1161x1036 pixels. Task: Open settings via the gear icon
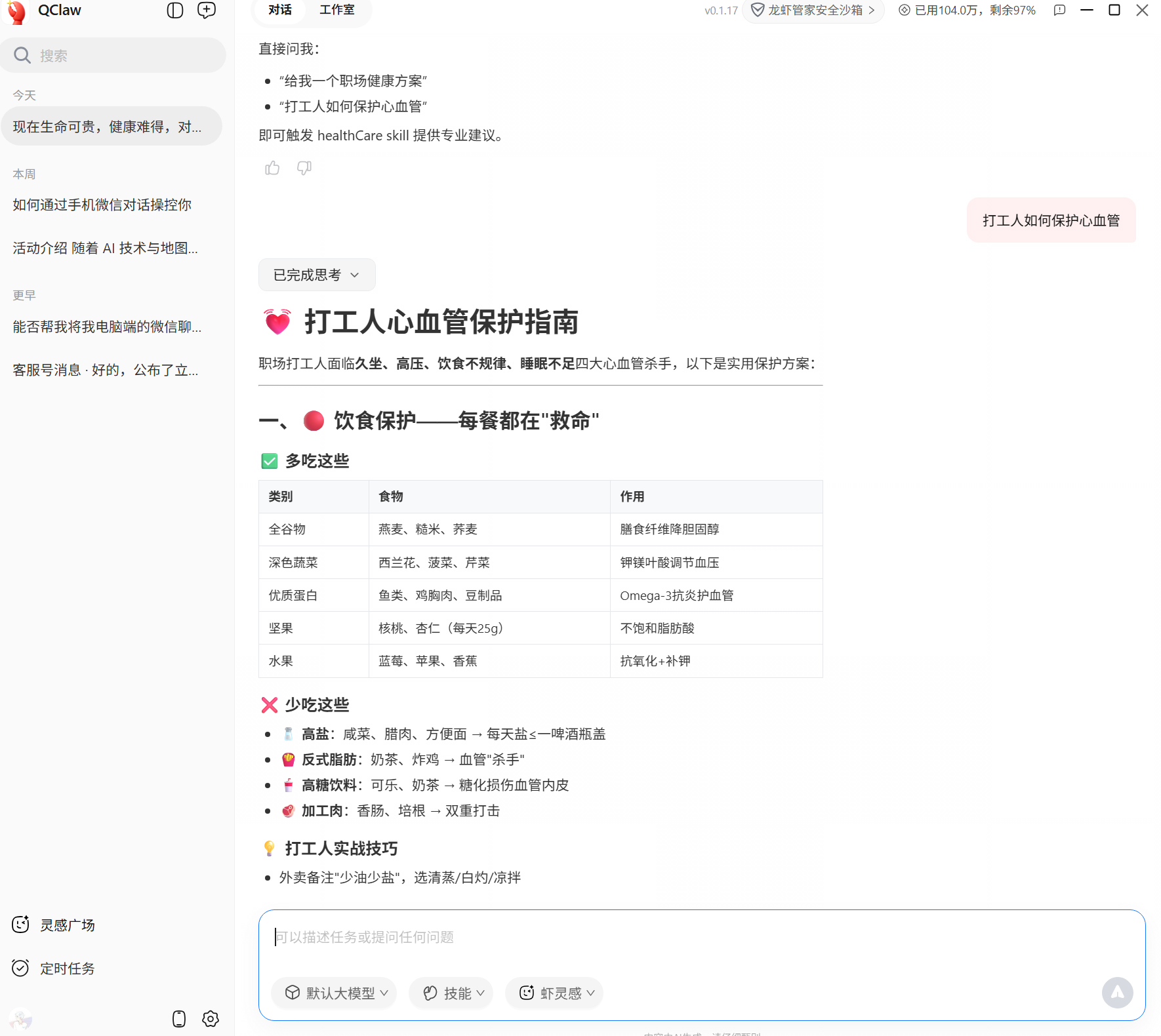pyautogui.click(x=210, y=1019)
